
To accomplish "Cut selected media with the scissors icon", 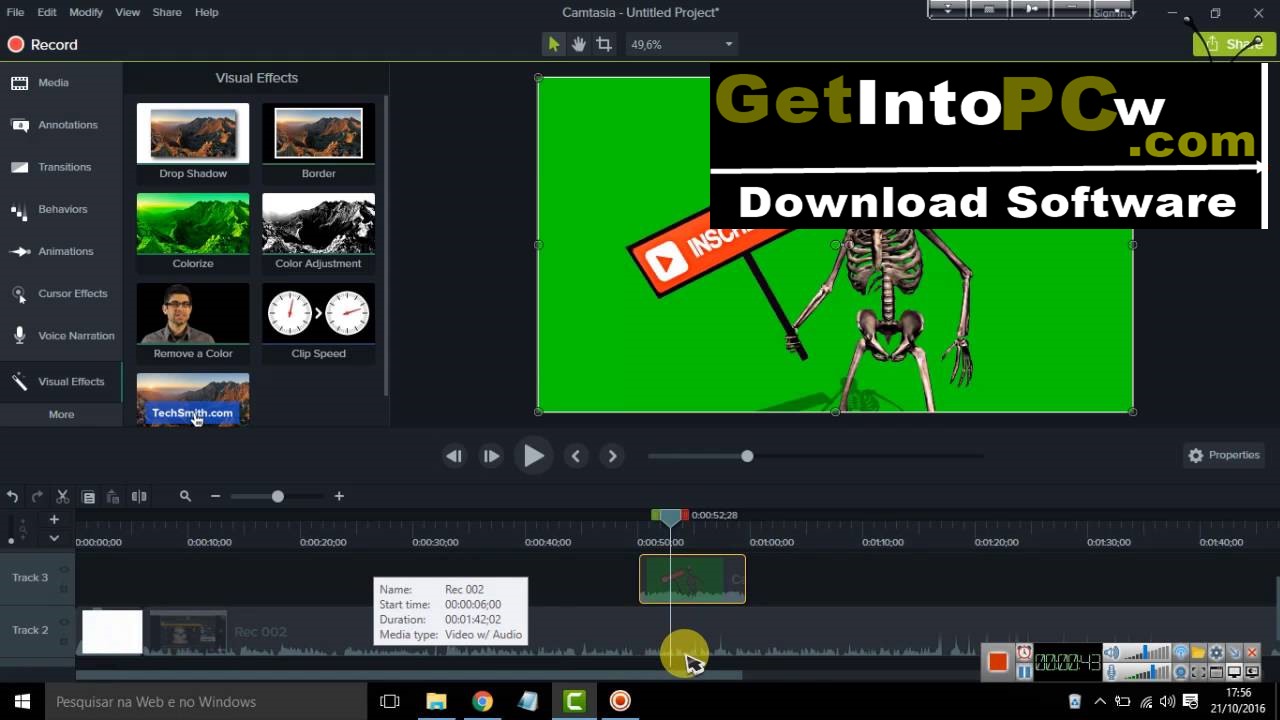I will [x=62, y=496].
